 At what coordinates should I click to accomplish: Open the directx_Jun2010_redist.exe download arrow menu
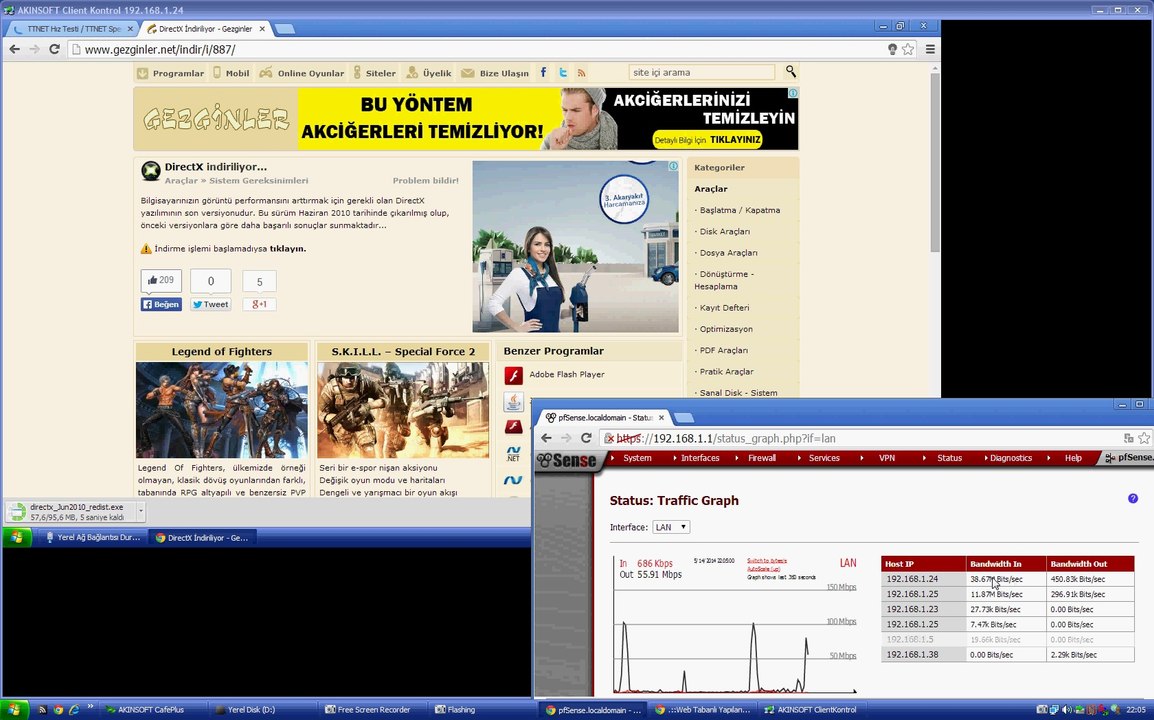click(141, 510)
